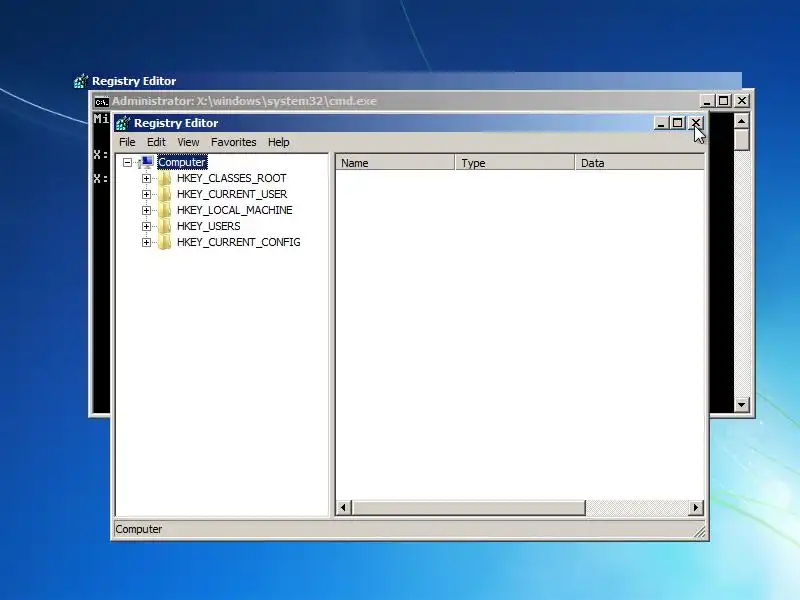Close the cmd.exe window

(x=742, y=101)
